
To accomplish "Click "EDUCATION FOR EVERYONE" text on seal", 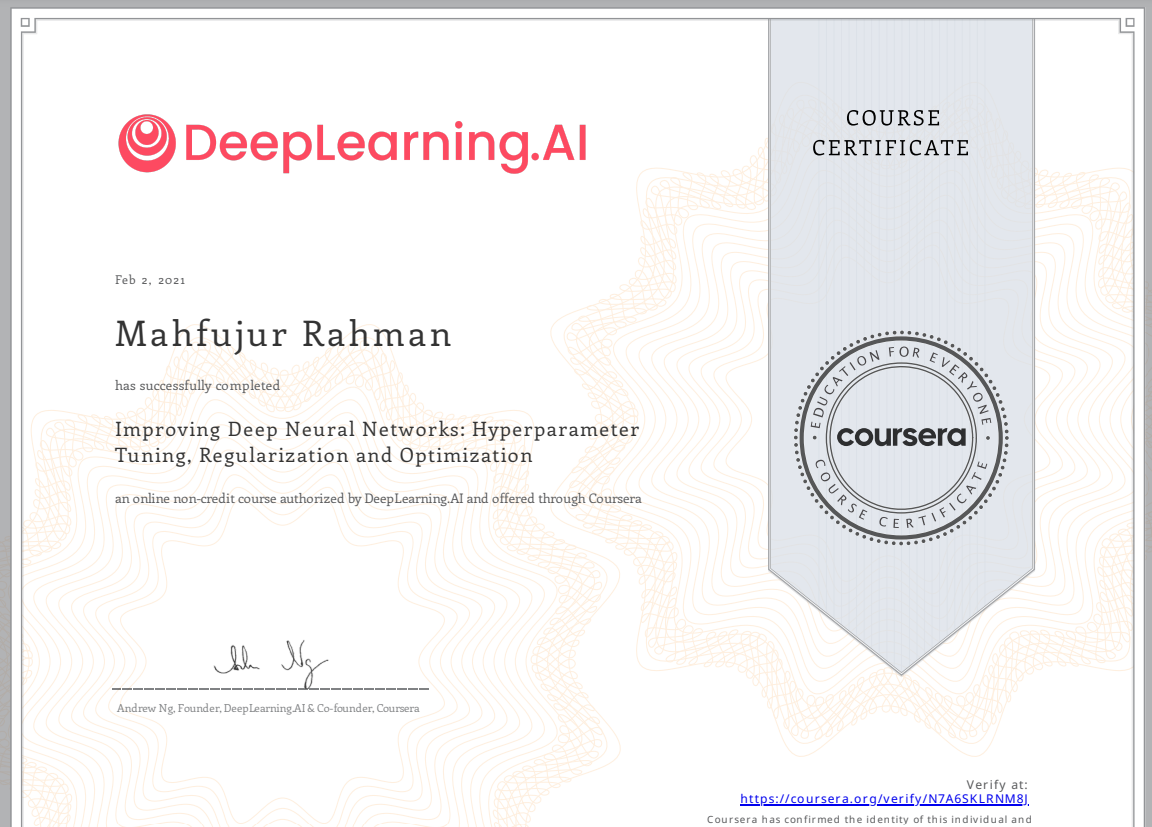I will [x=901, y=364].
